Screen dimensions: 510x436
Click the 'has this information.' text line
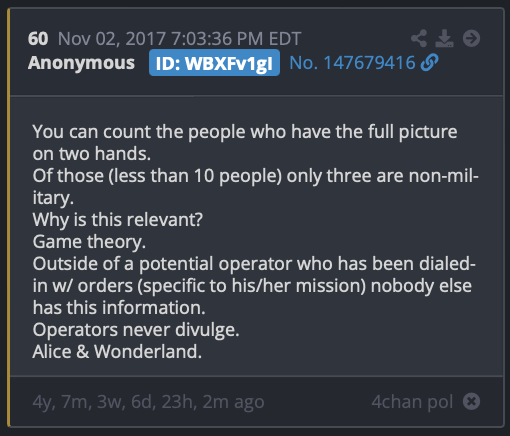pyautogui.click(x=119, y=308)
